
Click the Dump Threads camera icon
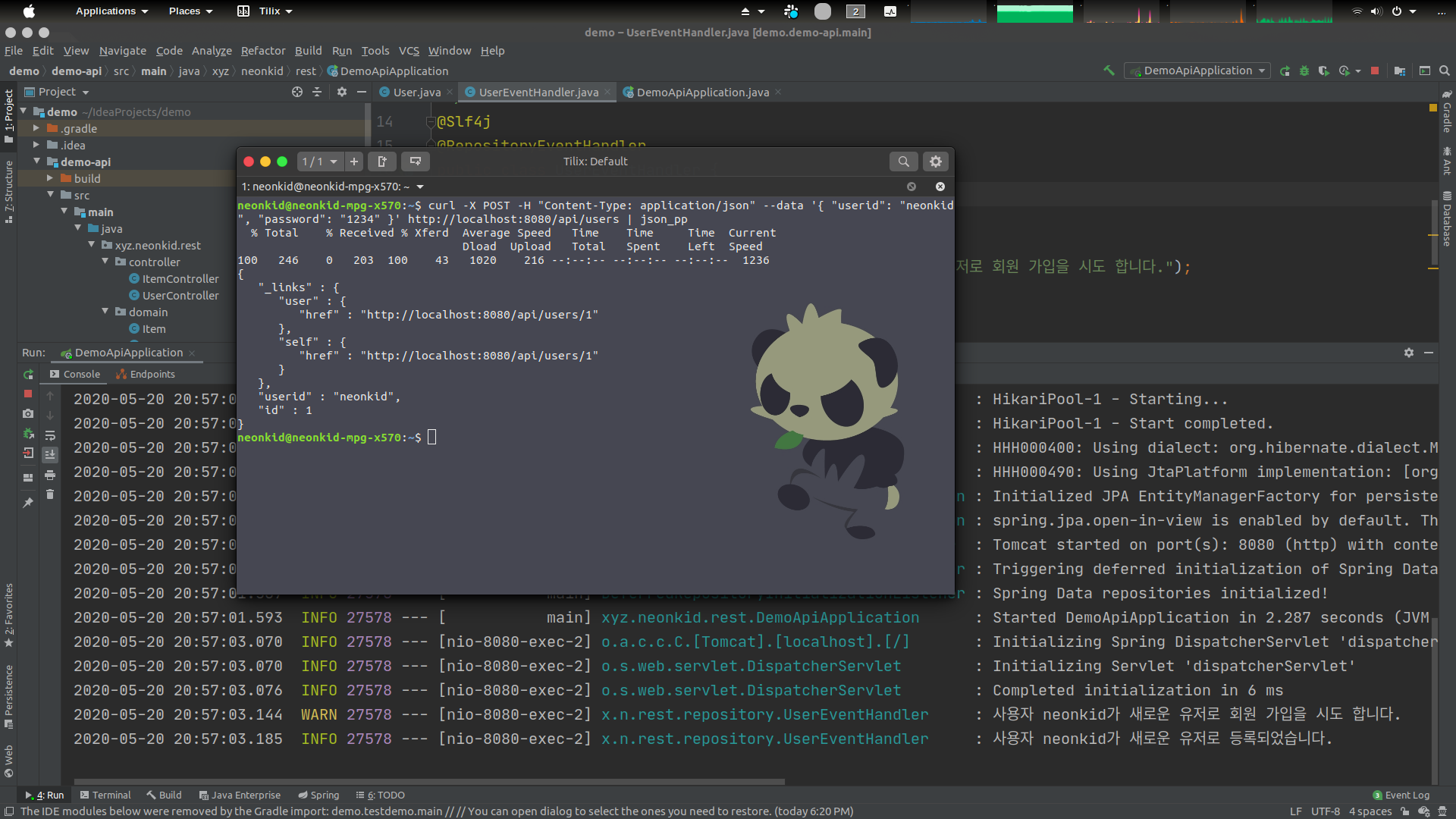point(28,413)
